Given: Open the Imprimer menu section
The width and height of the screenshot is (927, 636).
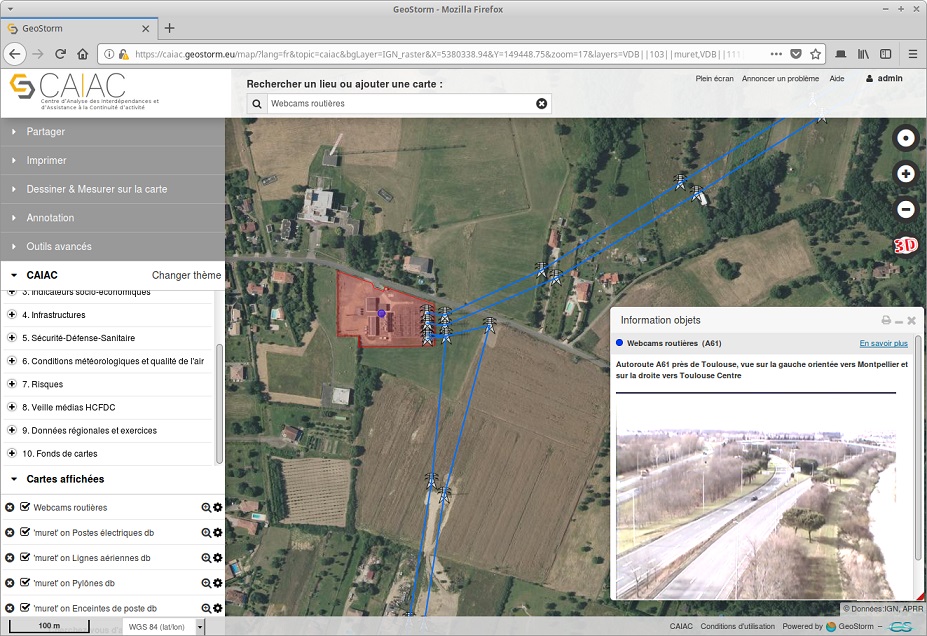Looking at the screenshot, I should (46, 160).
